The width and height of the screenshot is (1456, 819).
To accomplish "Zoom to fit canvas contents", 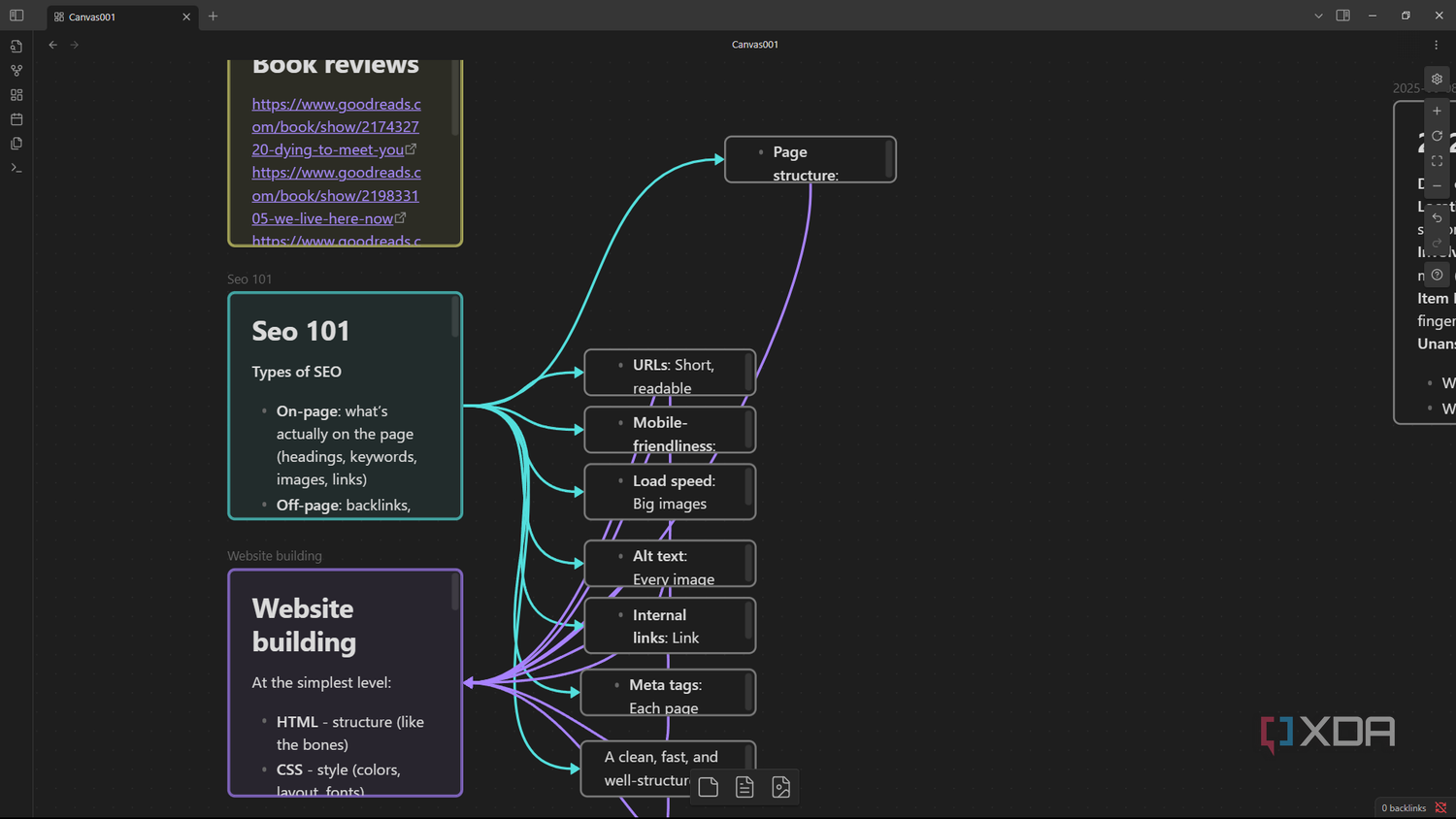I will 1437,161.
